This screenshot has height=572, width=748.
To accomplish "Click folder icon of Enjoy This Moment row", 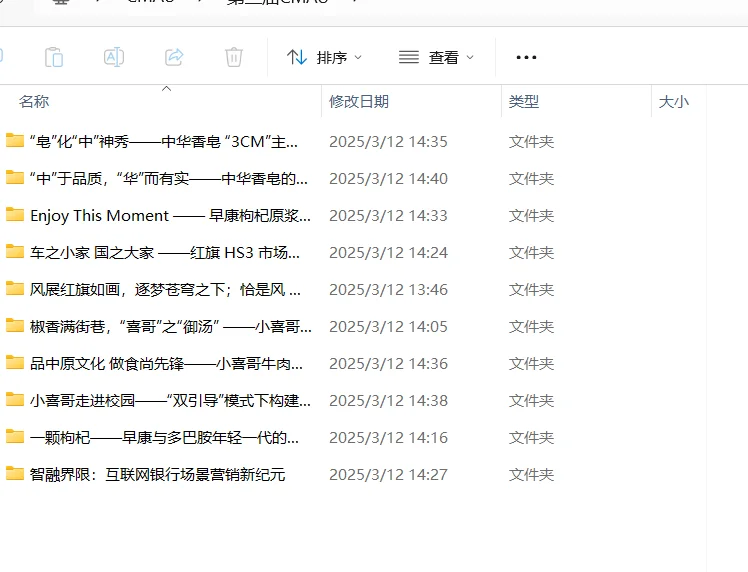I will [x=15, y=215].
